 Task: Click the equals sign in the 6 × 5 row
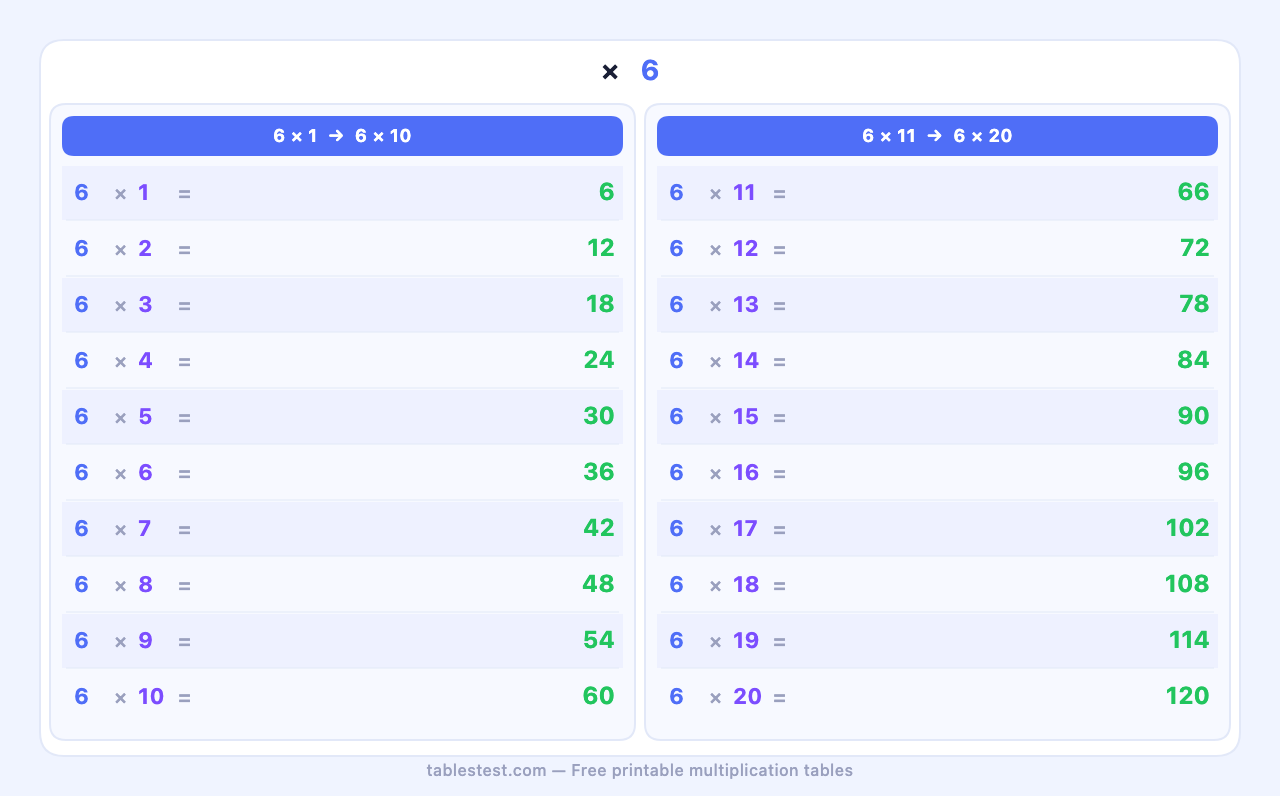184,417
